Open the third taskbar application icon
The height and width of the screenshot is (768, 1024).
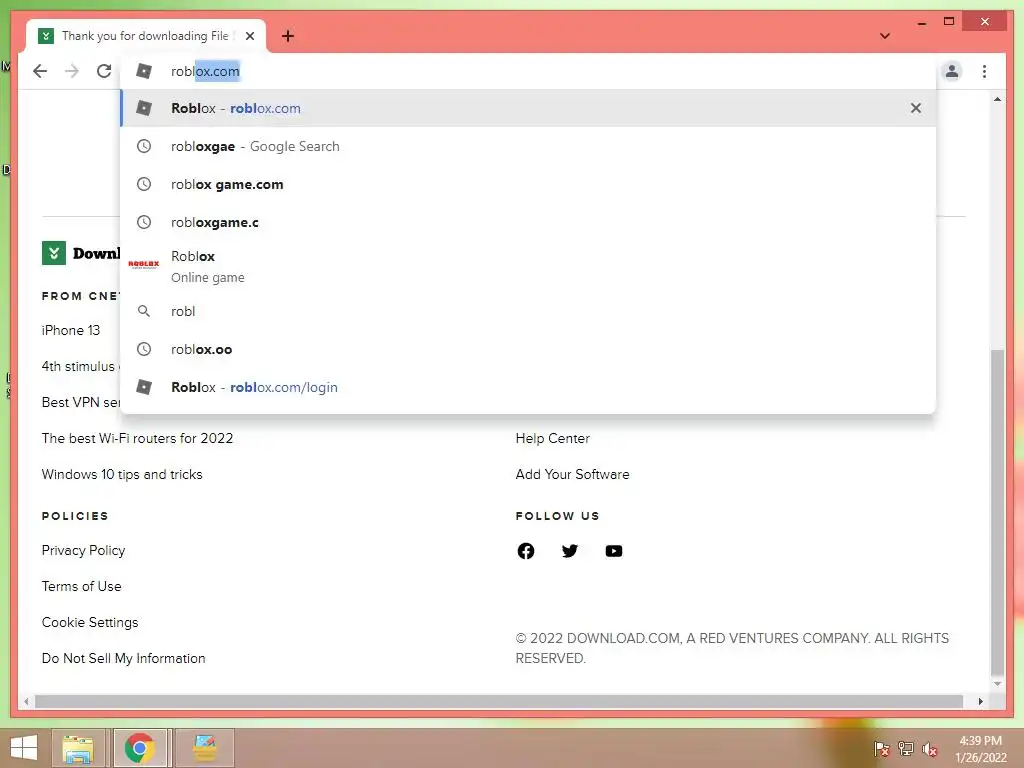(x=204, y=748)
